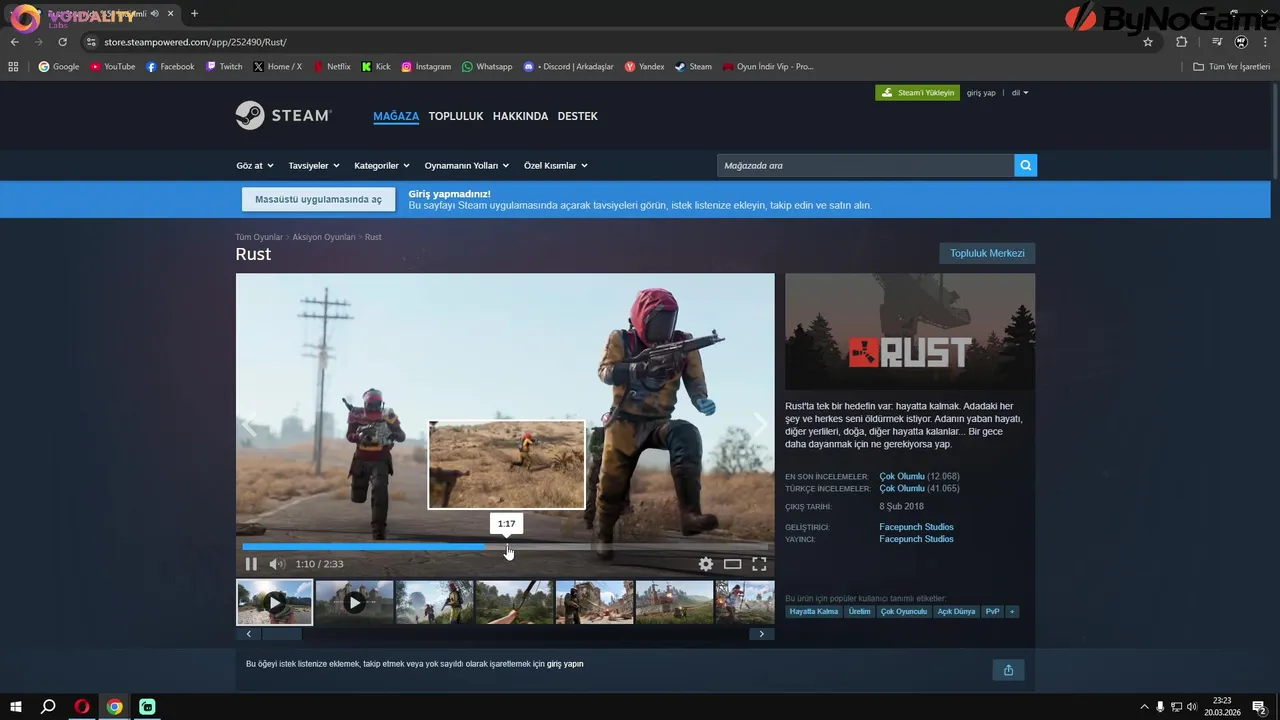Open Opera browser from taskbar
The height and width of the screenshot is (720, 1280).
[82, 707]
